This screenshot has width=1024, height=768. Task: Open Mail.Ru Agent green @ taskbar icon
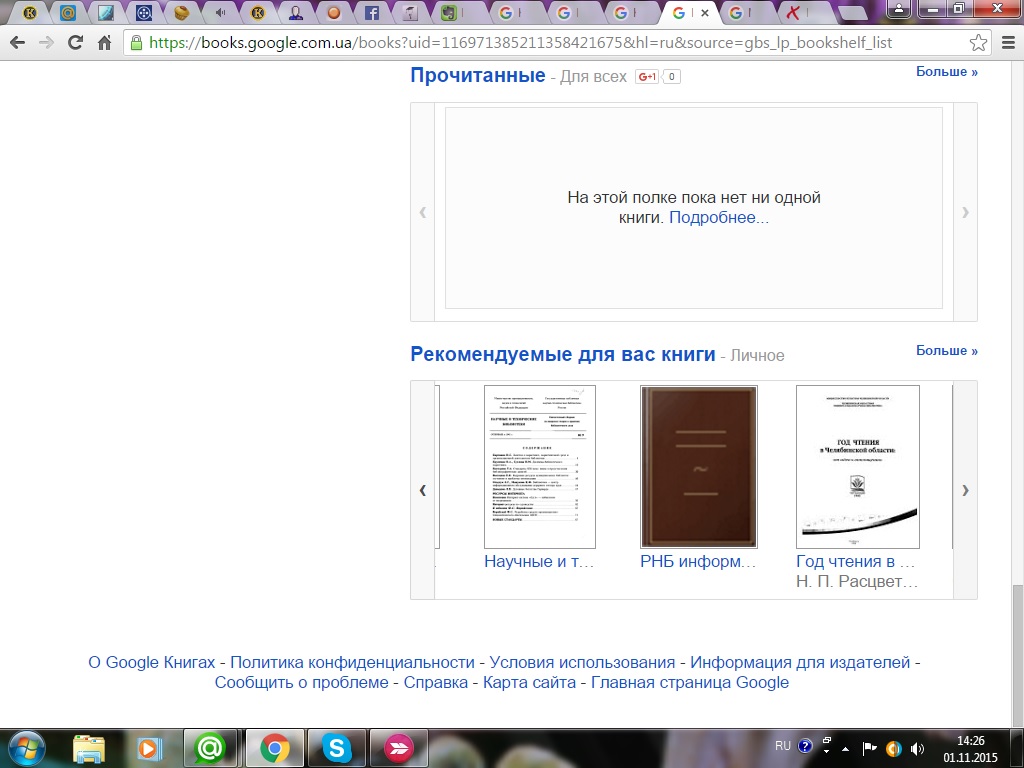click(x=210, y=748)
